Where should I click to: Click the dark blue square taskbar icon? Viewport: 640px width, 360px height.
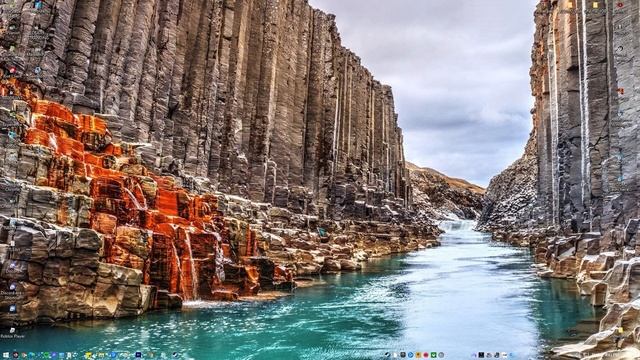pyautogui.click(x=138, y=355)
